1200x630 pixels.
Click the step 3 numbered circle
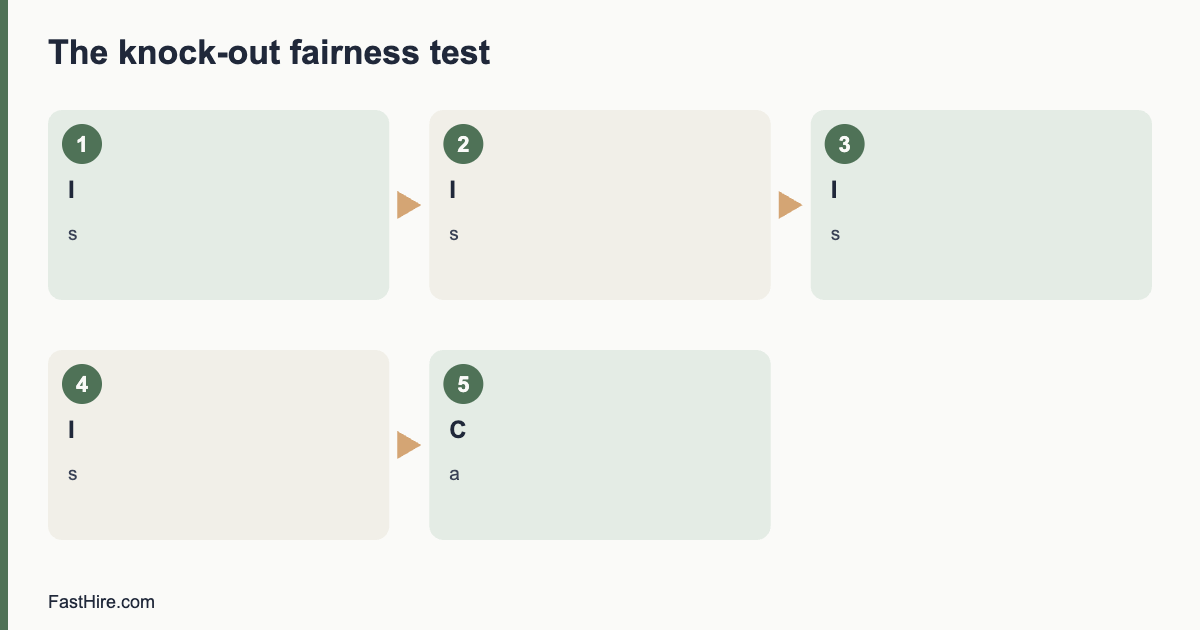[844, 144]
